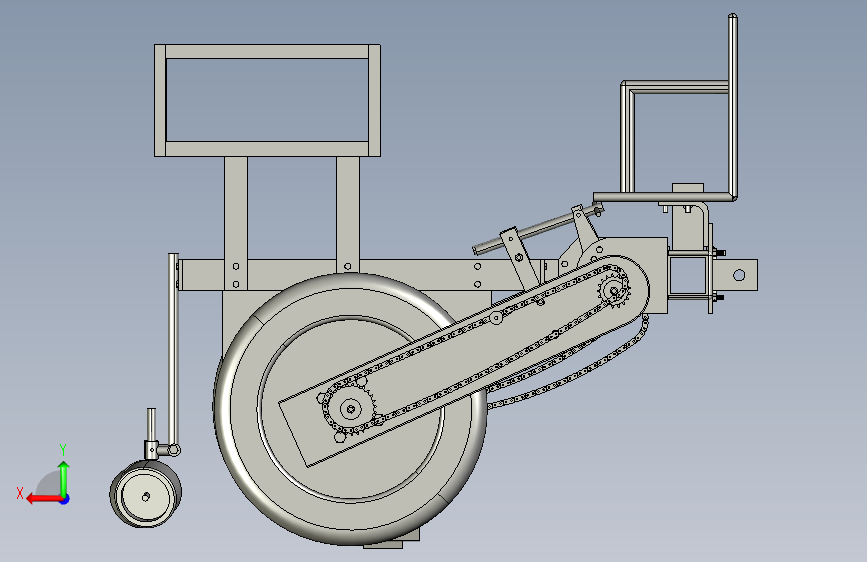Select the thin vertical rod above the caster wheel
Screen dimensions: 867x562
tap(173, 351)
